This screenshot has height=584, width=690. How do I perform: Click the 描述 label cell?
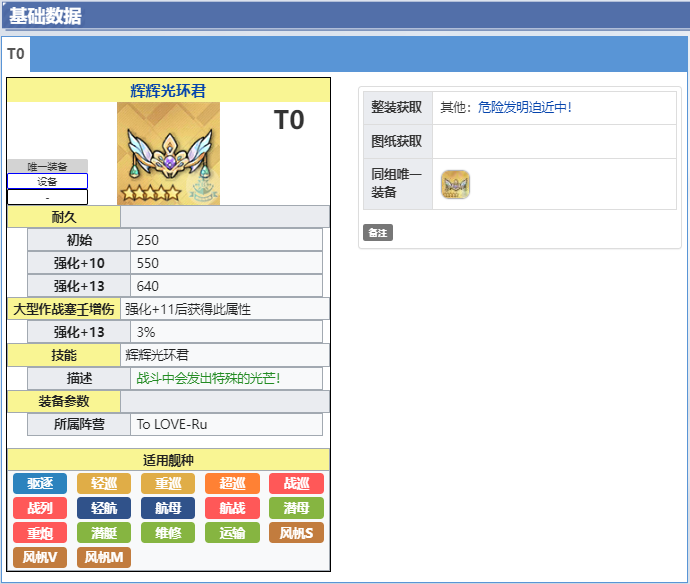[79, 378]
